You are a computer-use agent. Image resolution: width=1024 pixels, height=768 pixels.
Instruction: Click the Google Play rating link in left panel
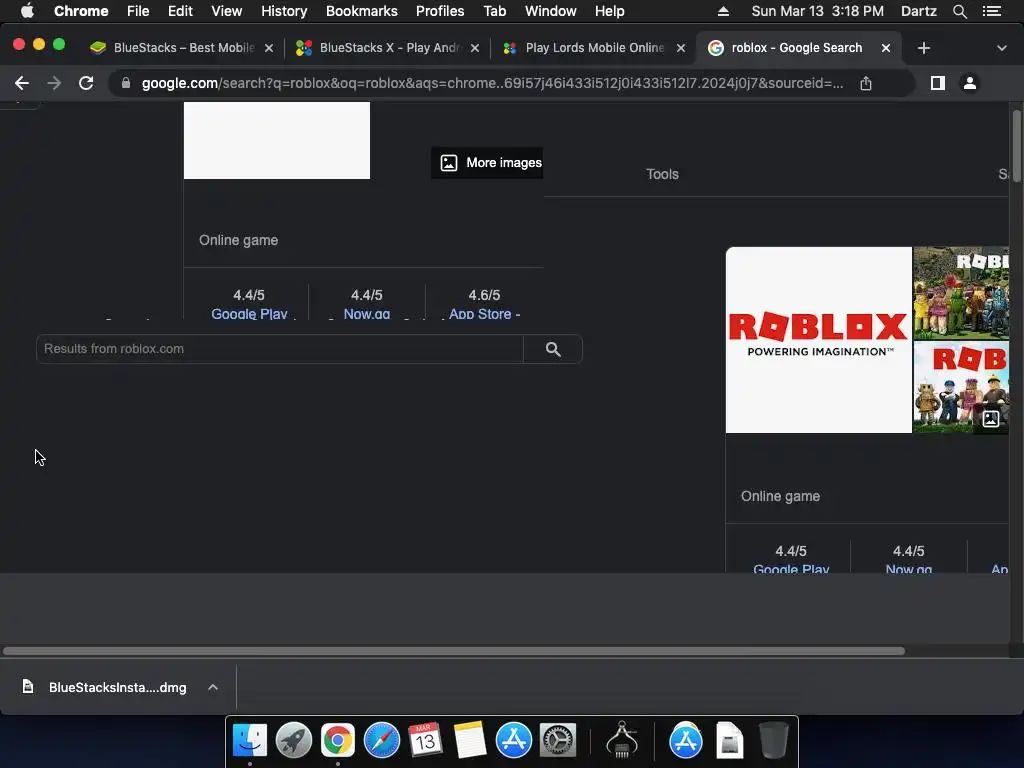pyautogui.click(x=249, y=314)
